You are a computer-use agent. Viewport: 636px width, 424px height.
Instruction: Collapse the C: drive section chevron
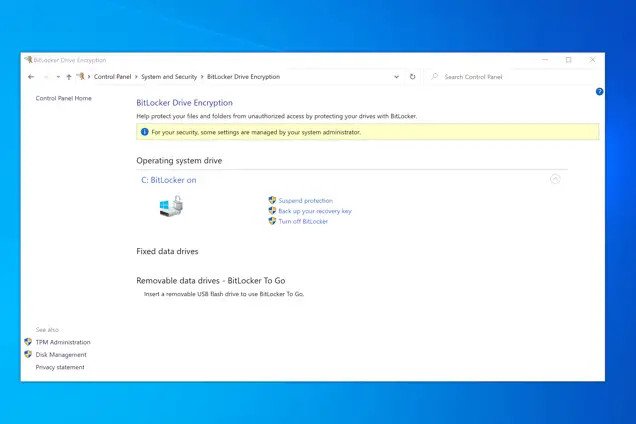[x=555, y=179]
